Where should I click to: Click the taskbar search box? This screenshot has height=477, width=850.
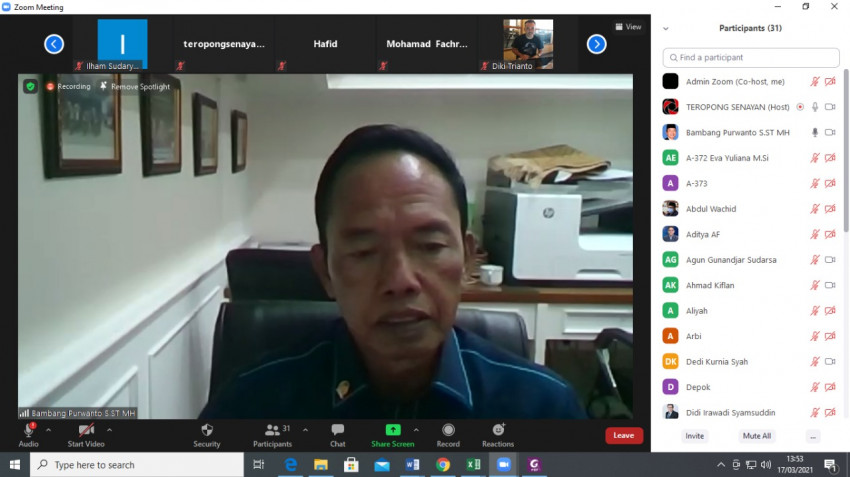(x=137, y=465)
